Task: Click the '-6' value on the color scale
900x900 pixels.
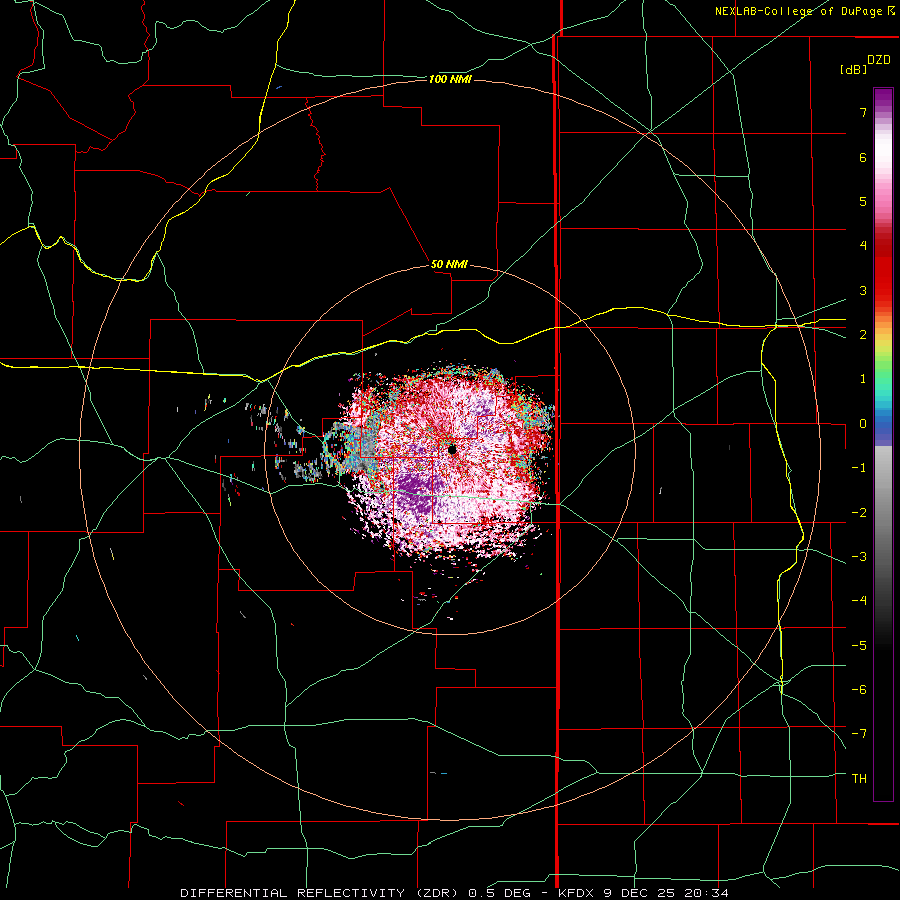Action: point(859,690)
